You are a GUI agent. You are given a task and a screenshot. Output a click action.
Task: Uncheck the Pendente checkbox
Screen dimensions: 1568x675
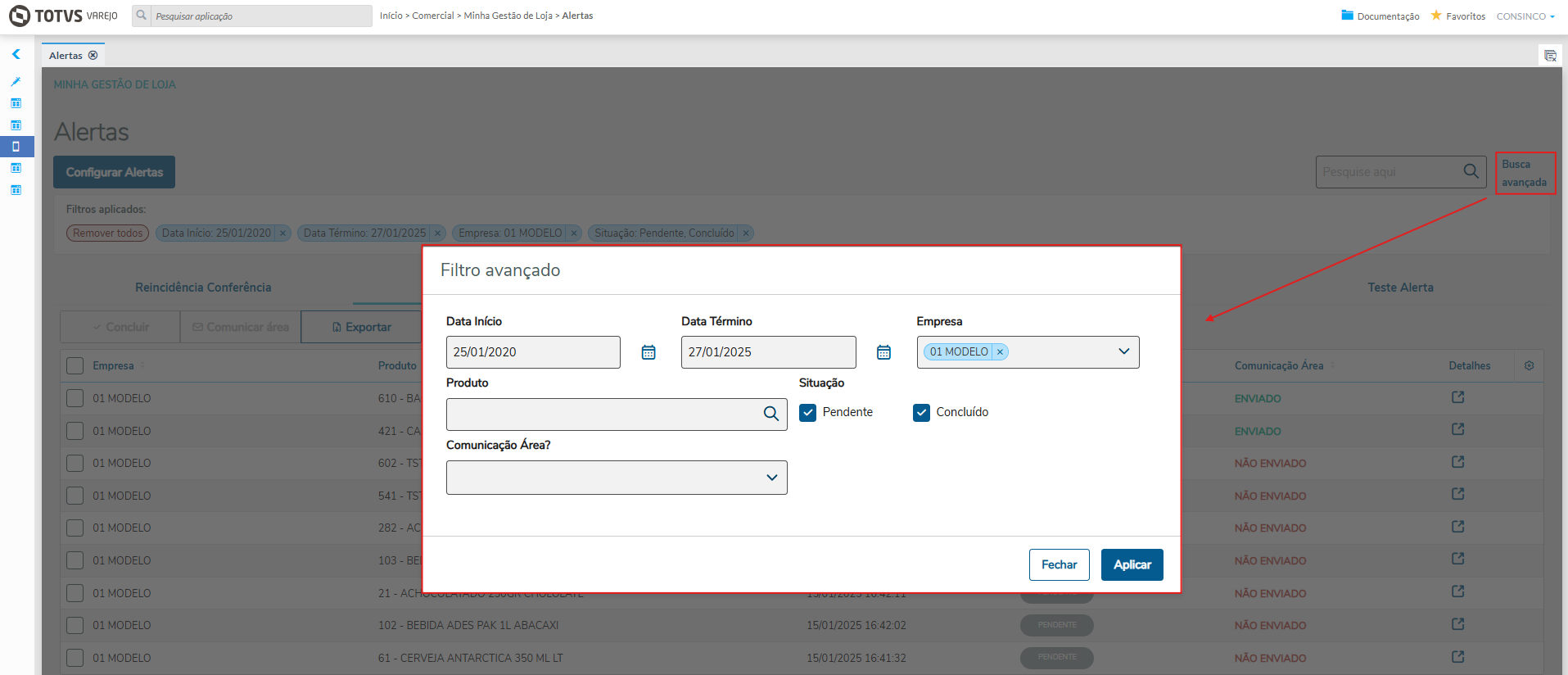[x=808, y=412]
